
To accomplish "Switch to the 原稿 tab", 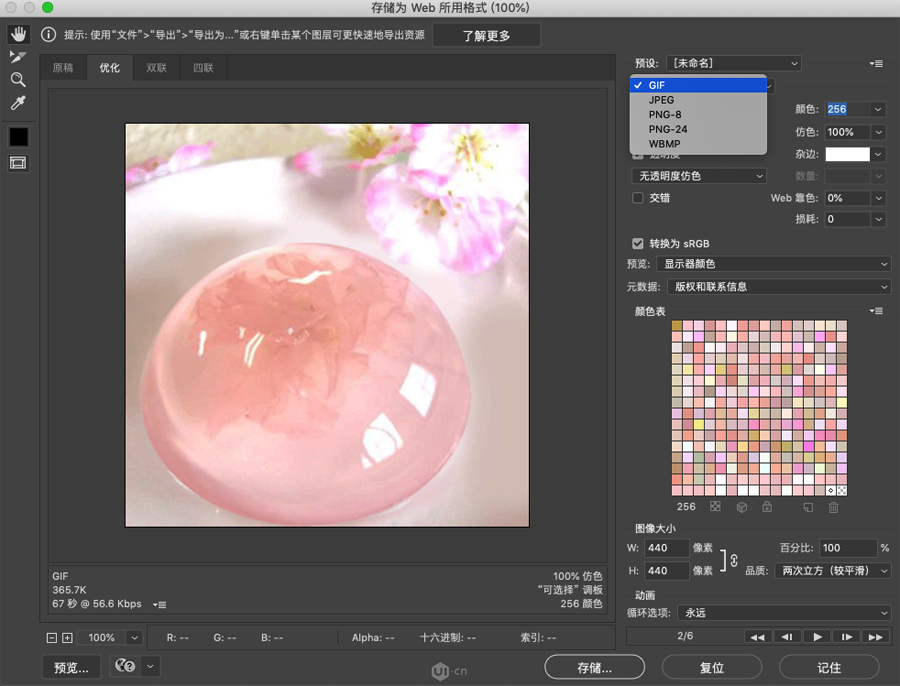I will point(63,68).
